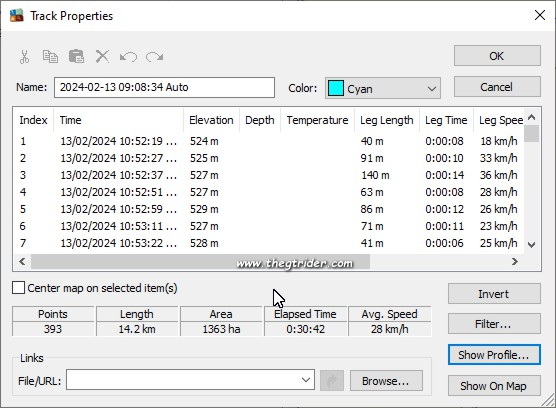Sort by the Elevation column header
Image resolution: width=556 pixels, height=408 pixels.
tap(211, 120)
